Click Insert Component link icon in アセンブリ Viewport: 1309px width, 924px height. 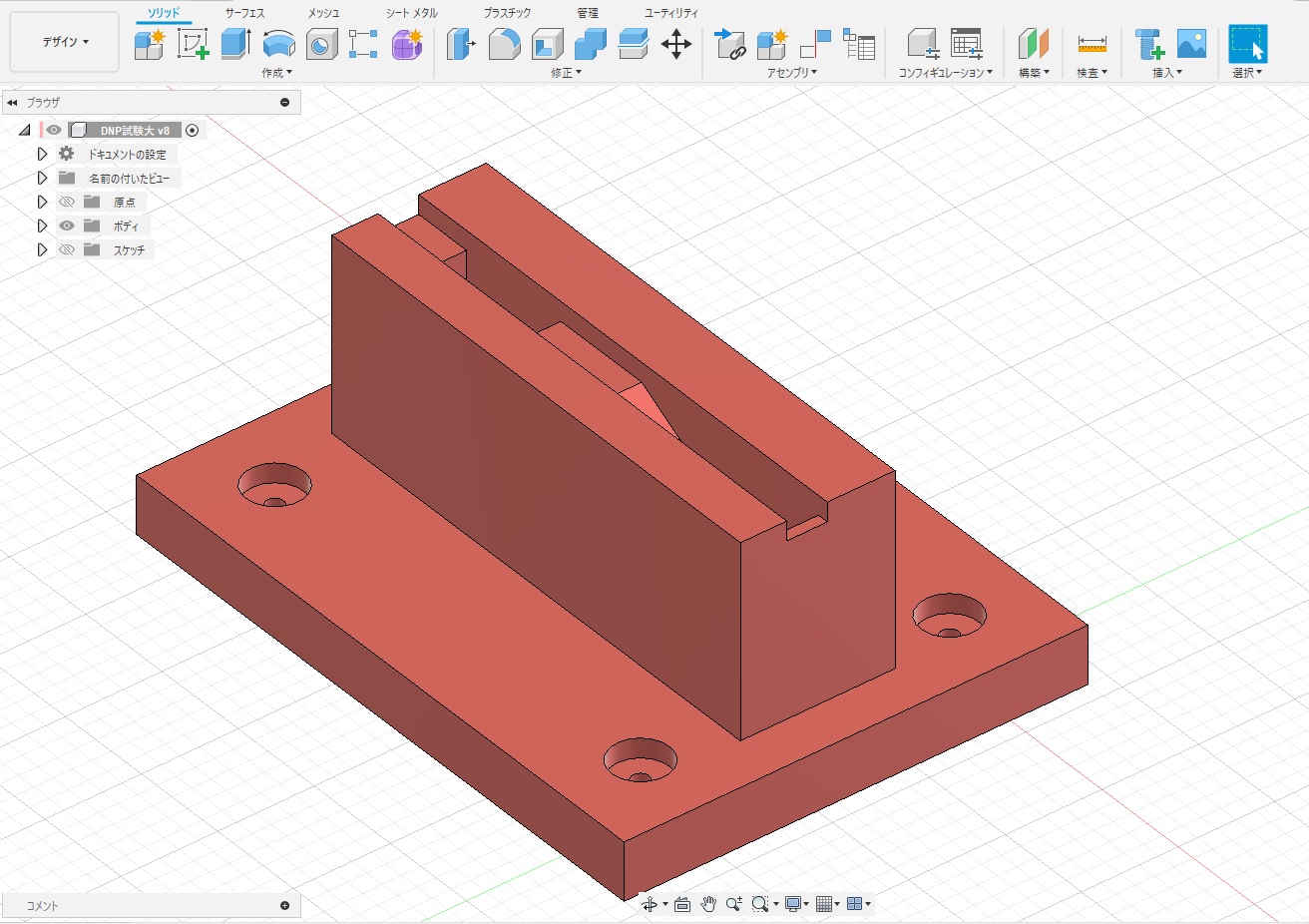pos(730,44)
